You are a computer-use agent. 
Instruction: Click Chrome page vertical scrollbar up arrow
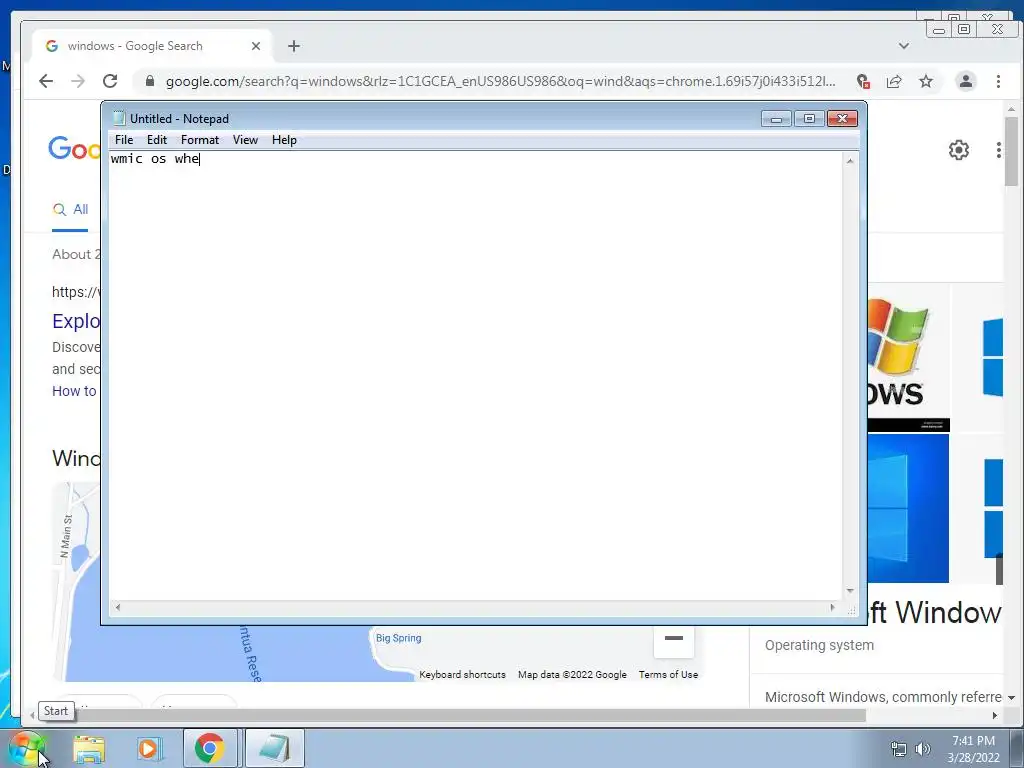point(1011,109)
